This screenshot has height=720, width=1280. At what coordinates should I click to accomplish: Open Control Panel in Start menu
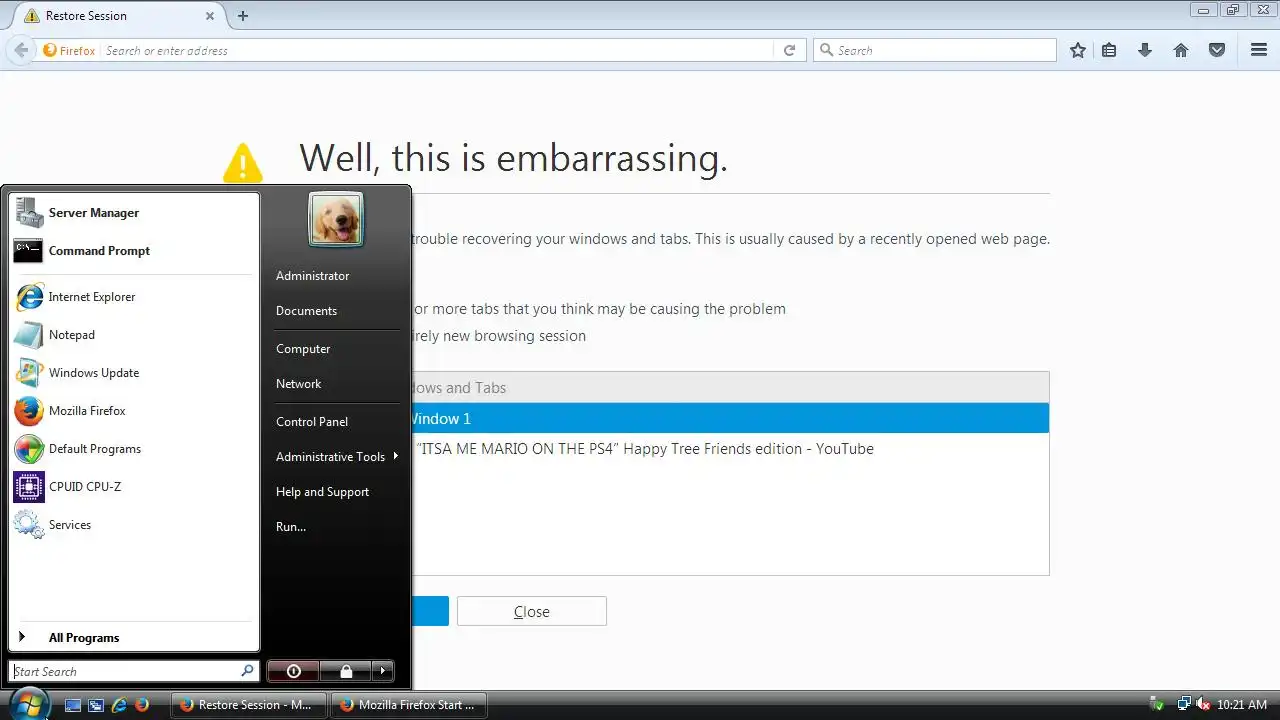(336, 422)
